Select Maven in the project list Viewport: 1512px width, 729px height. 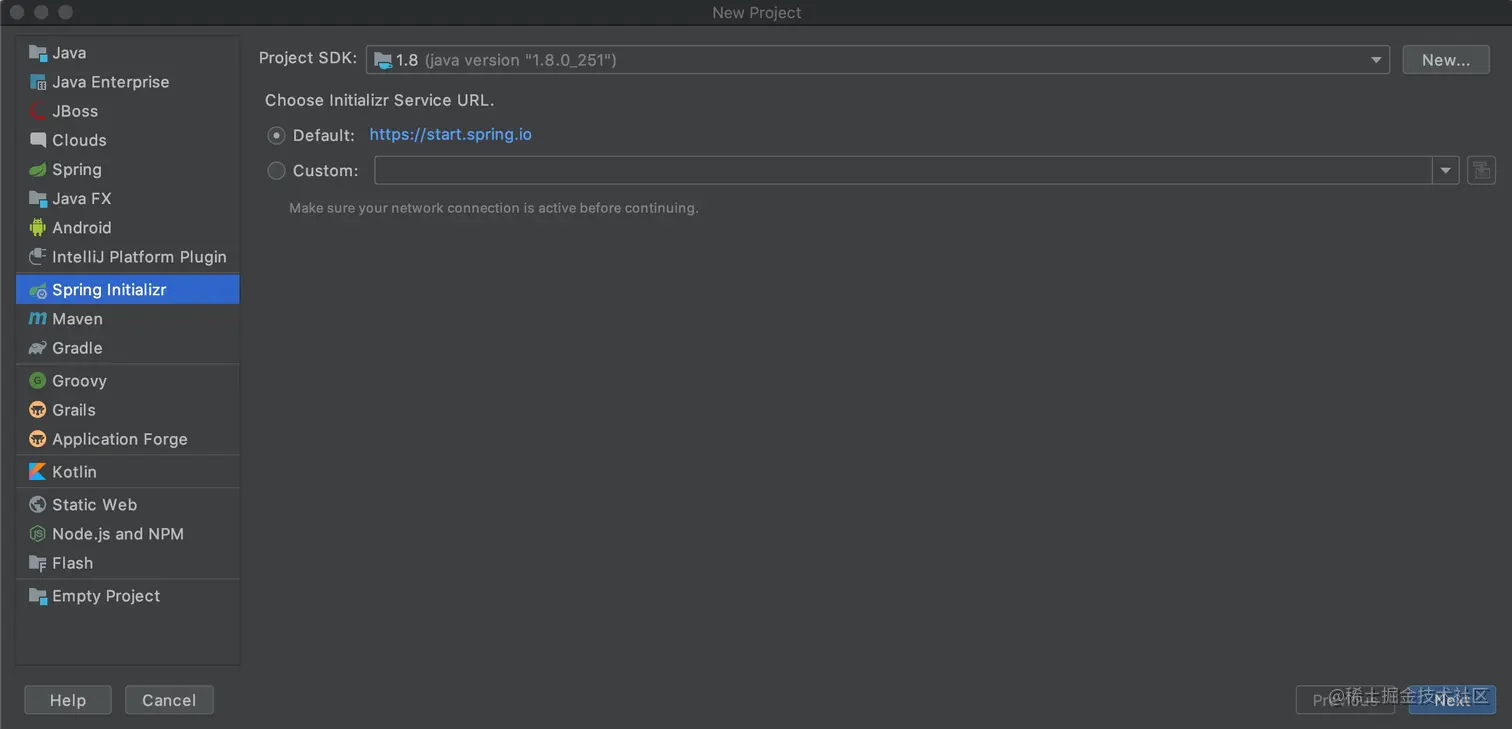(128, 319)
